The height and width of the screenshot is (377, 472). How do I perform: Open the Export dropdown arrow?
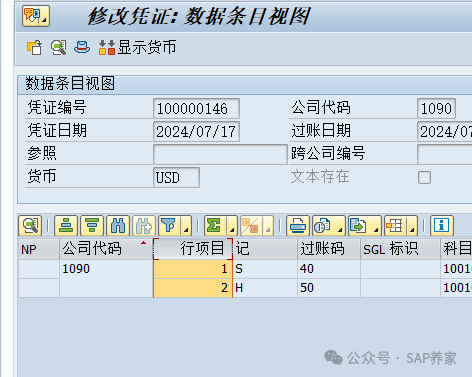[x=376, y=226]
